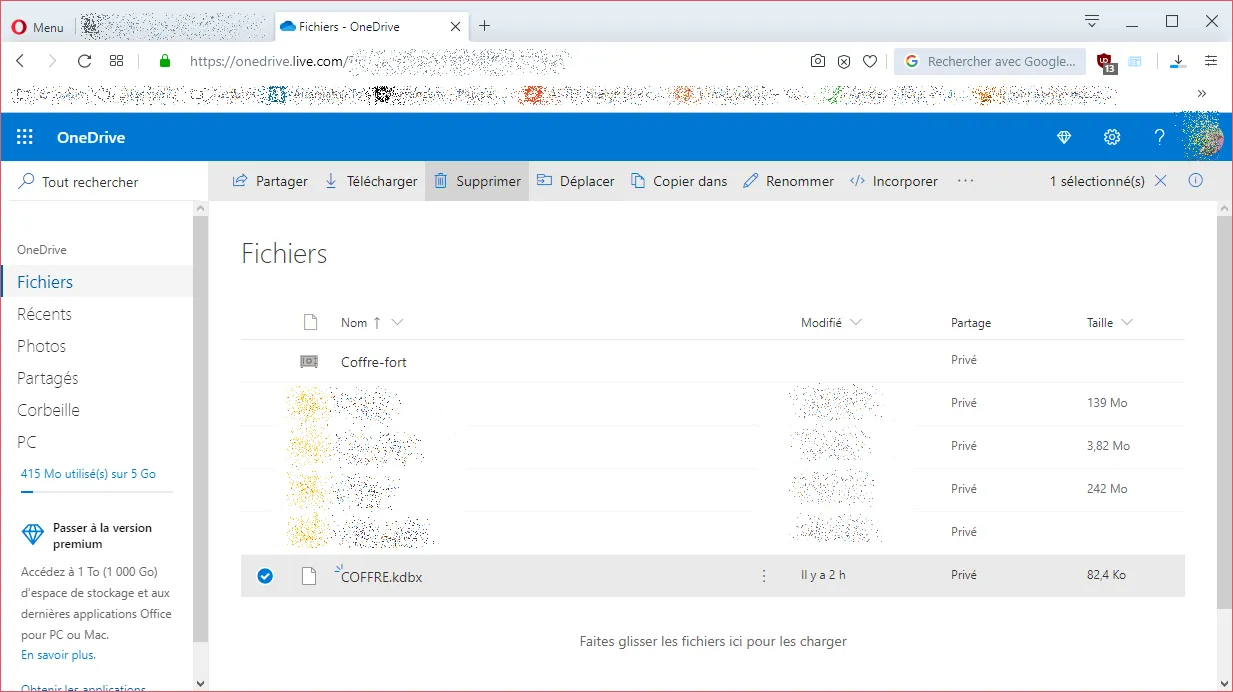Open the Coffre-fort vault icon
The image size is (1233, 692).
pos(309,361)
